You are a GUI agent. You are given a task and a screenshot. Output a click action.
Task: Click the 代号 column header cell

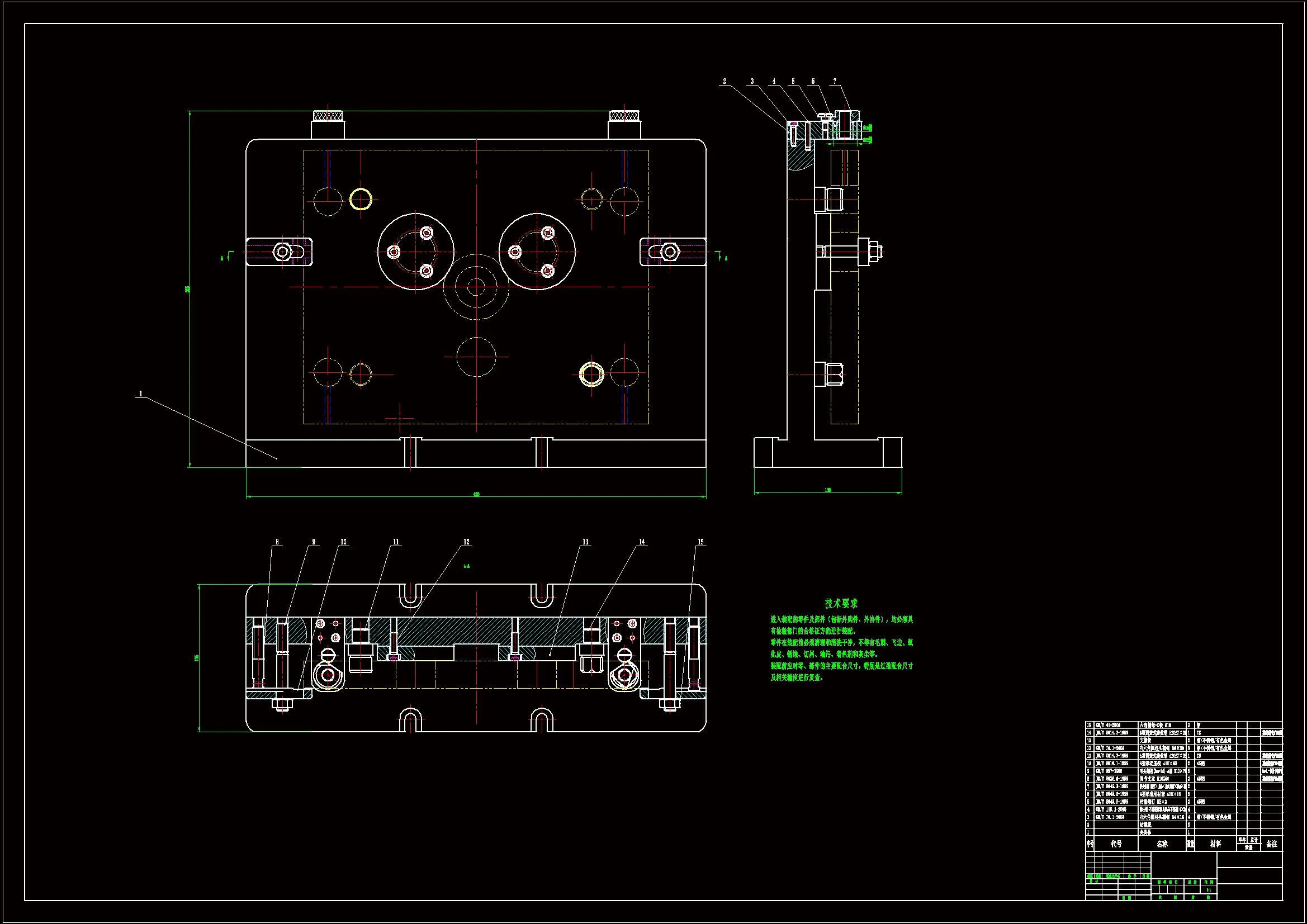(1116, 844)
